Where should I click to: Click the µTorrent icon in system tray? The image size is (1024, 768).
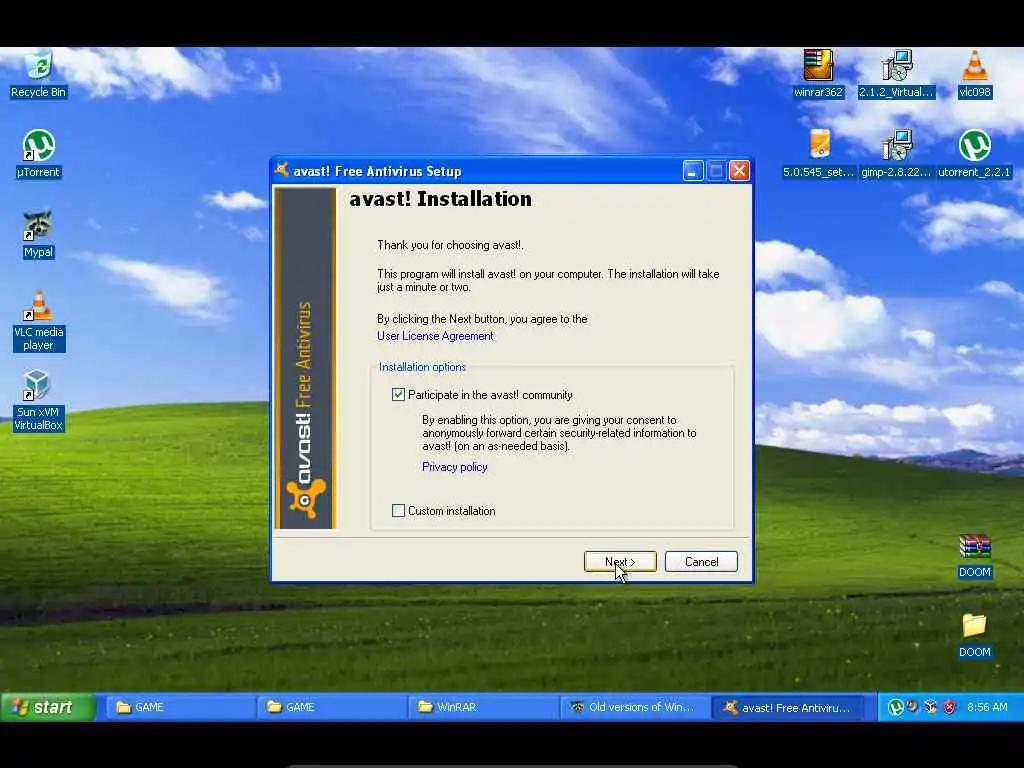(895, 707)
